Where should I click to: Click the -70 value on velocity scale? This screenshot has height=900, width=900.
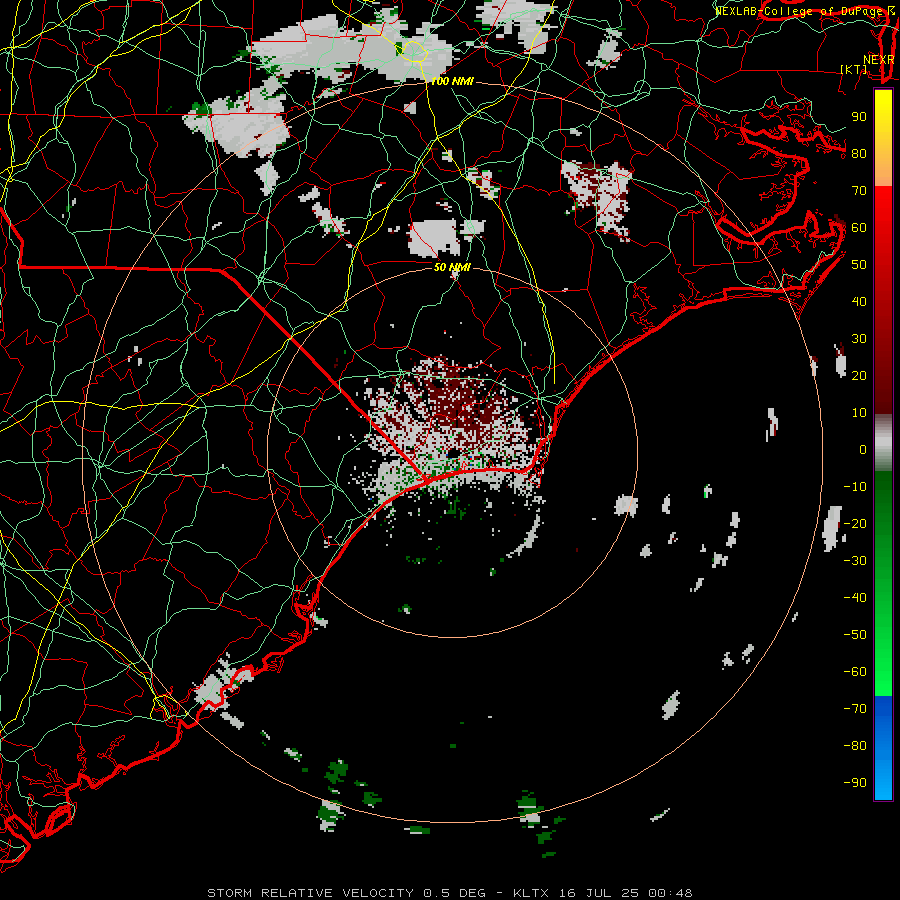point(855,708)
